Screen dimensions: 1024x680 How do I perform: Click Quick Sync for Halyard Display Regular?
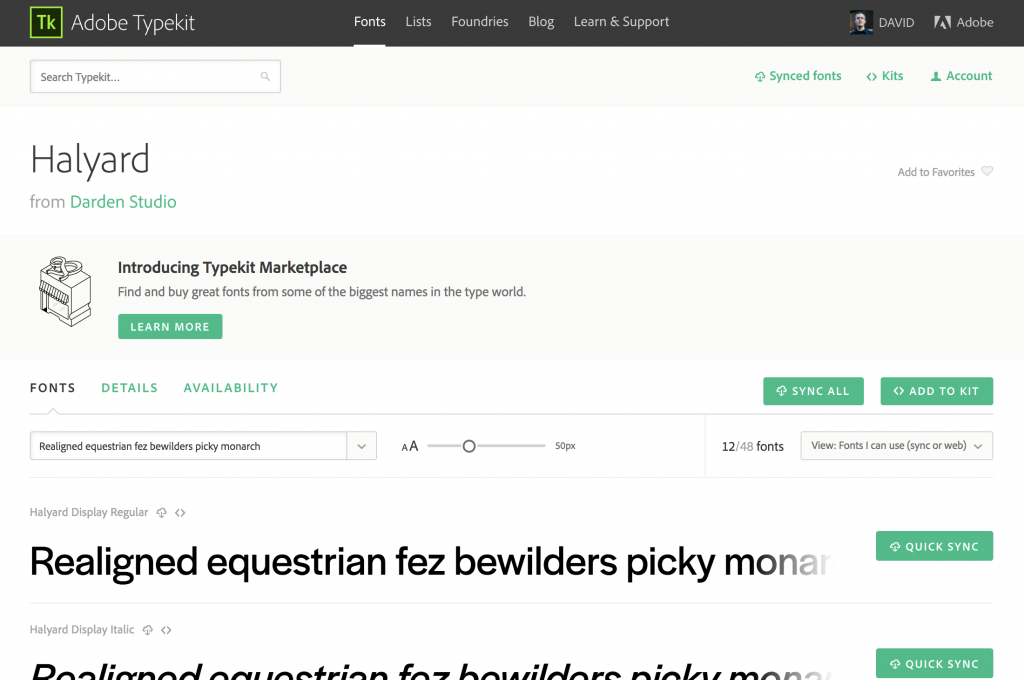click(x=934, y=546)
